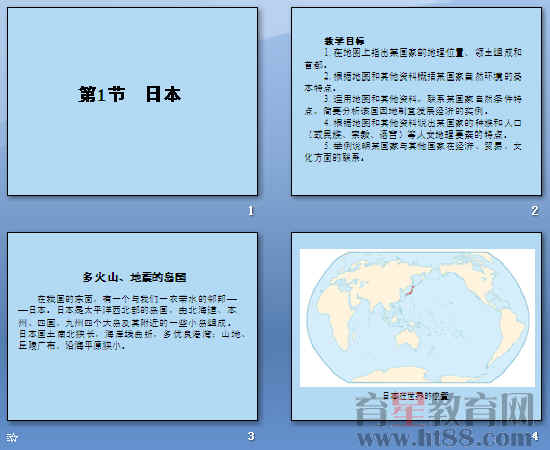Click the body paragraph on slide 3
550x450 pixels.
(x=132, y=322)
